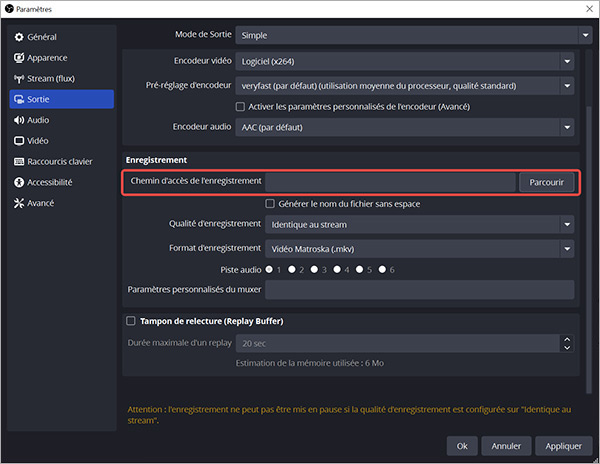Click the Avancé tools icon

(x=19, y=203)
